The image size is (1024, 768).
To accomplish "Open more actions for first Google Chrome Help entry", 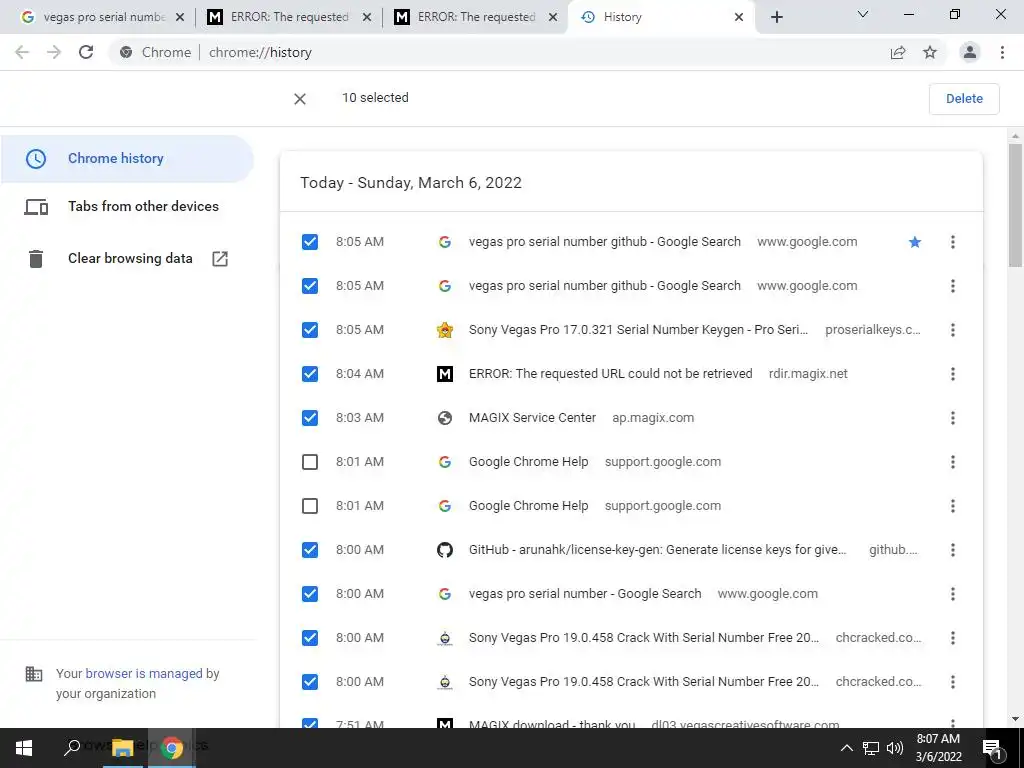I will (953, 462).
